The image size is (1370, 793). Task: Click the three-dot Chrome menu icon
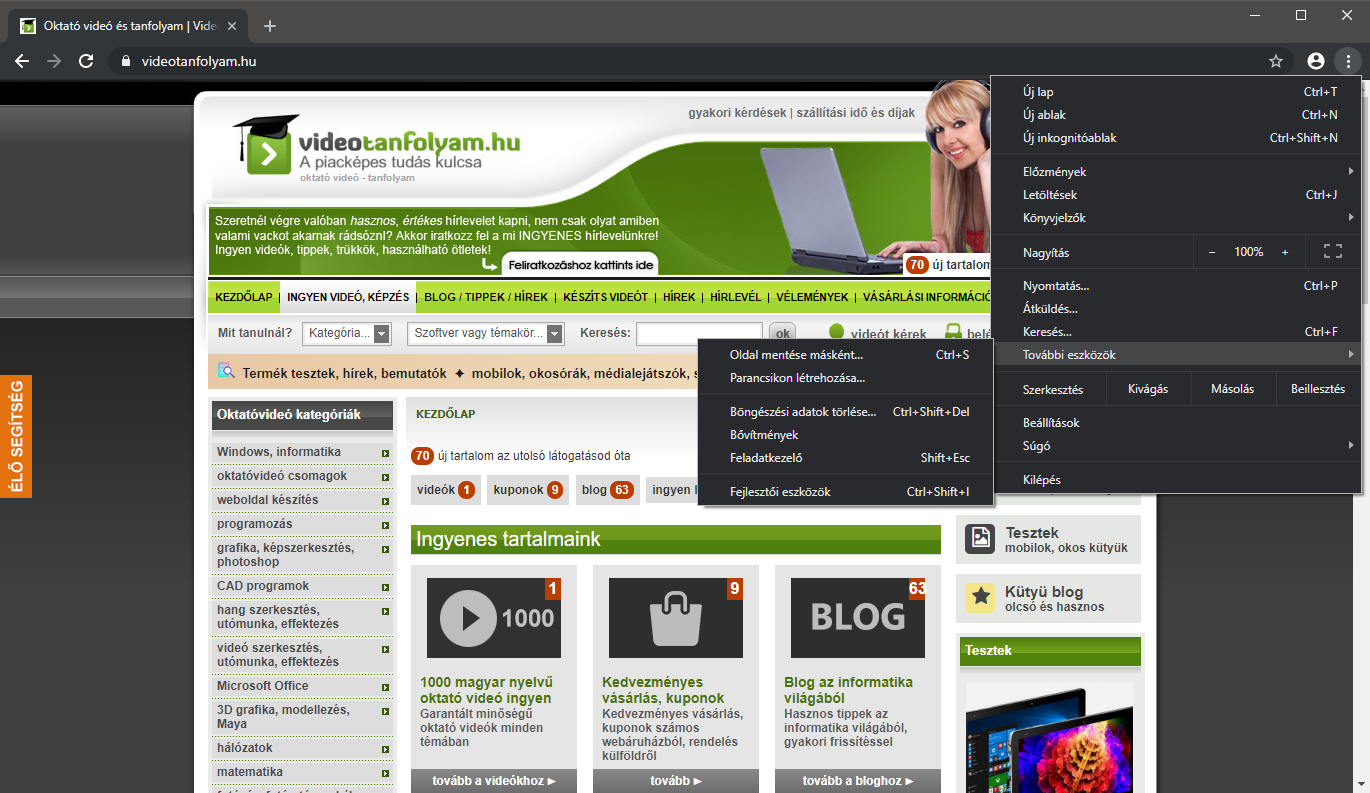(1348, 61)
